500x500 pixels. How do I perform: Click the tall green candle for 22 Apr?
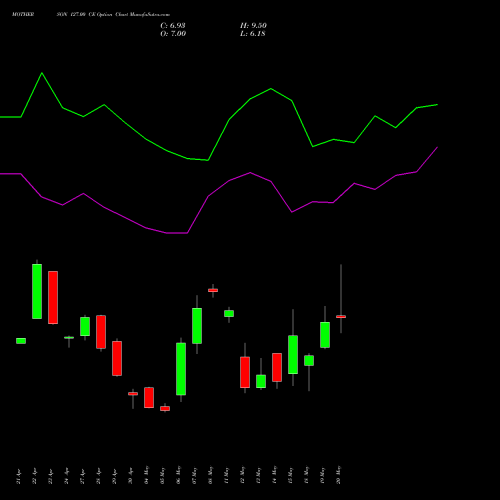tap(37, 291)
